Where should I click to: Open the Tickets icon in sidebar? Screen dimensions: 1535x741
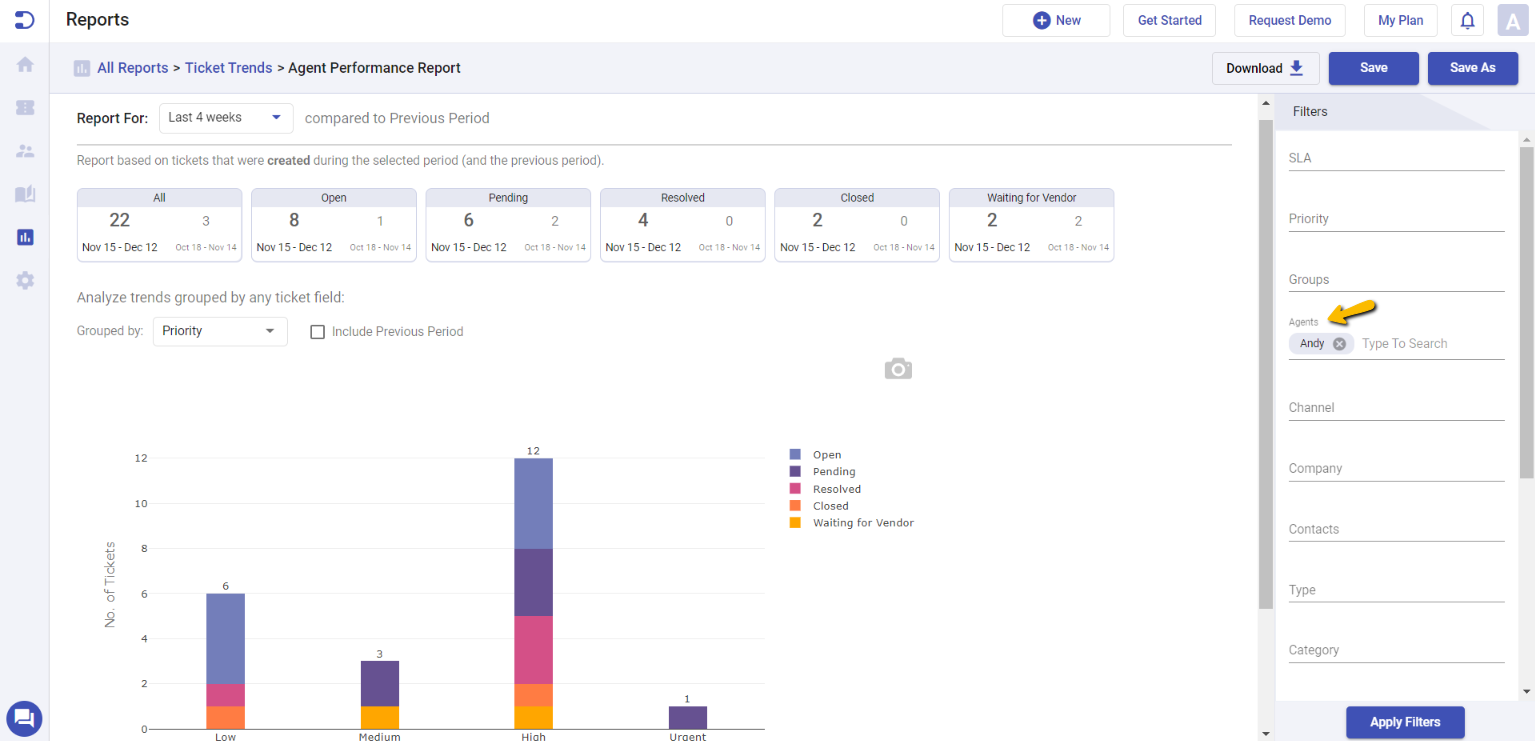click(x=25, y=107)
